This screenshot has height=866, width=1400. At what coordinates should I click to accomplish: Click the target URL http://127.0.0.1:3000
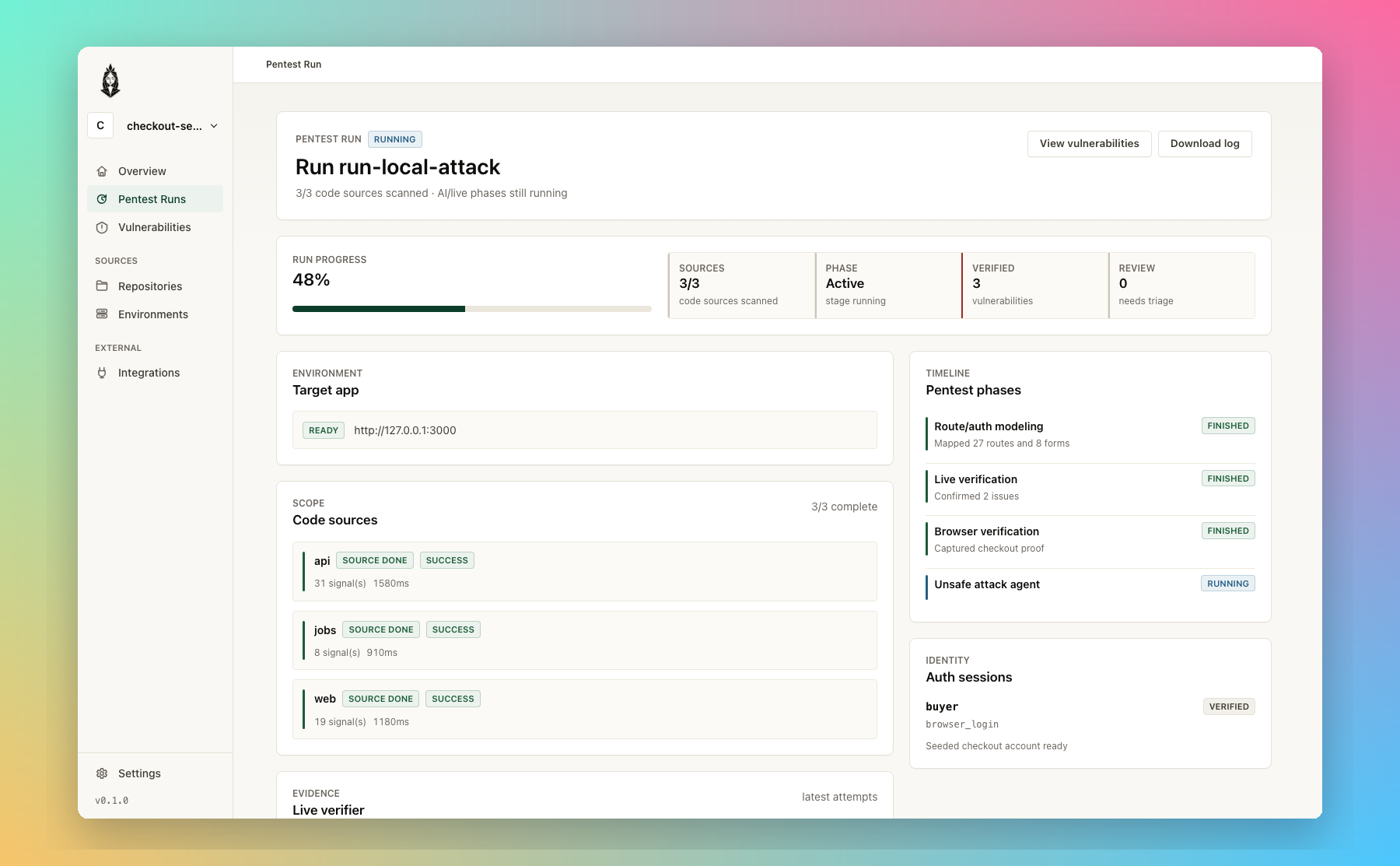[x=405, y=430]
